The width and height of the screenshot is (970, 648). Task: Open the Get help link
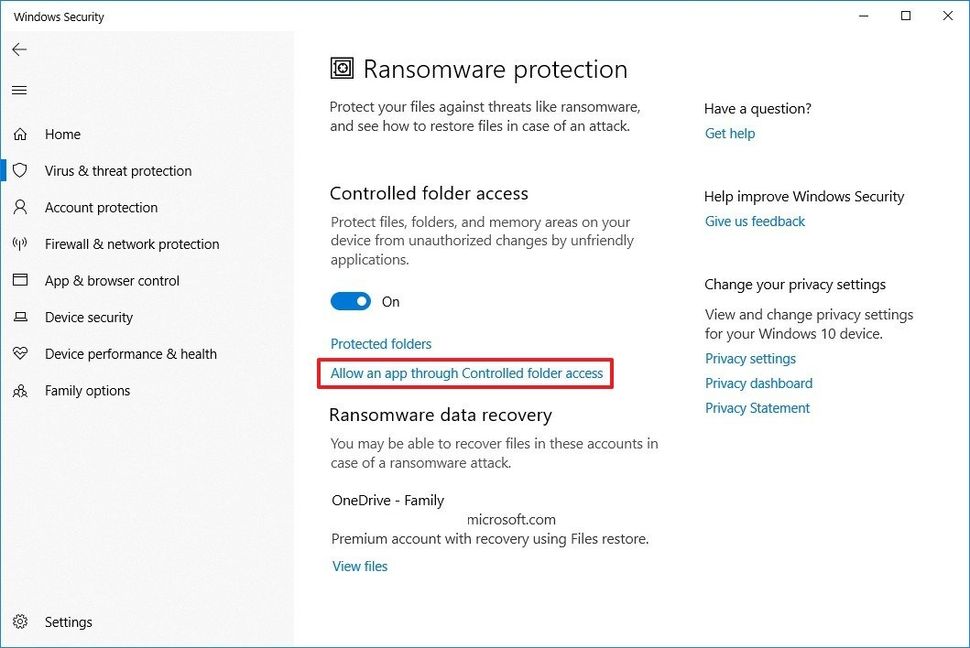[x=729, y=133]
